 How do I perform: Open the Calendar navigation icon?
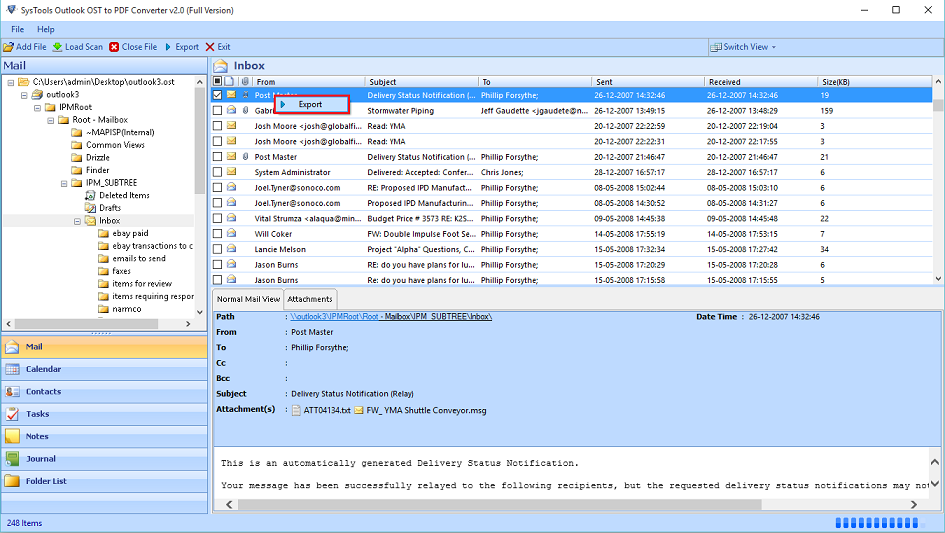click(x=12, y=370)
